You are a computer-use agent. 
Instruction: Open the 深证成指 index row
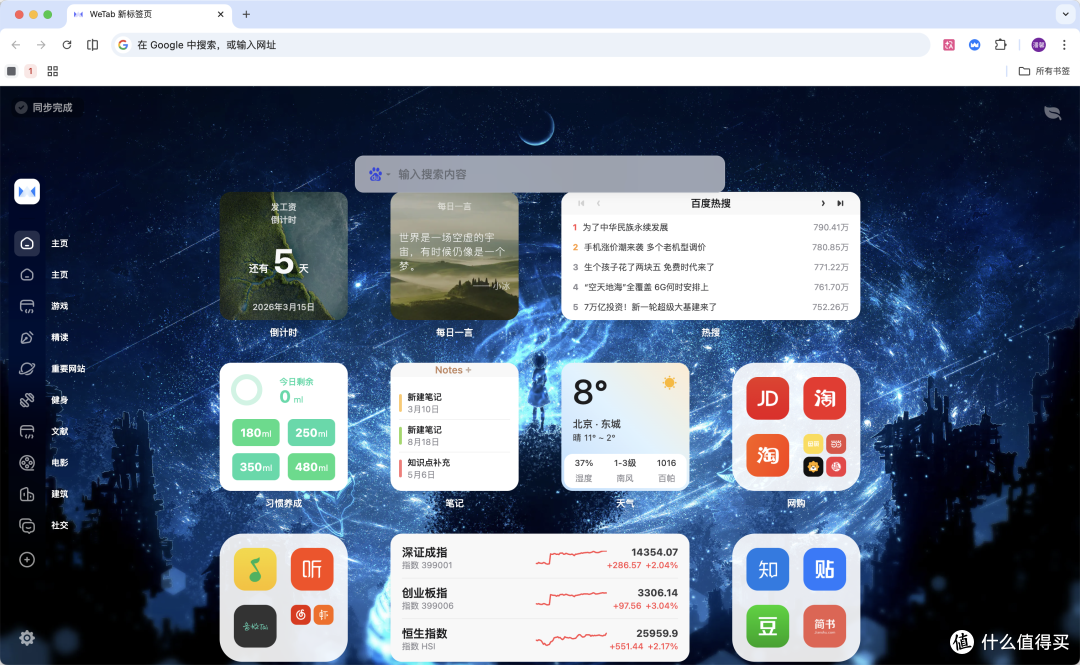coord(540,559)
